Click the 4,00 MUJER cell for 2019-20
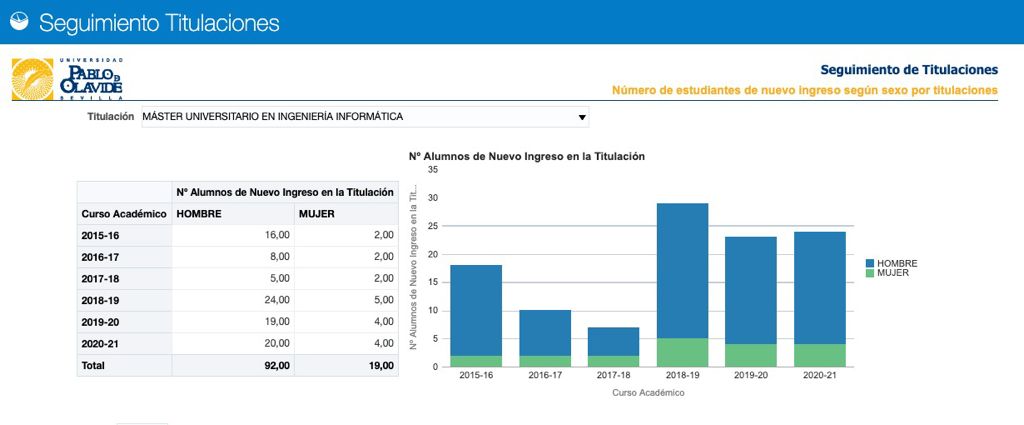 coord(346,322)
